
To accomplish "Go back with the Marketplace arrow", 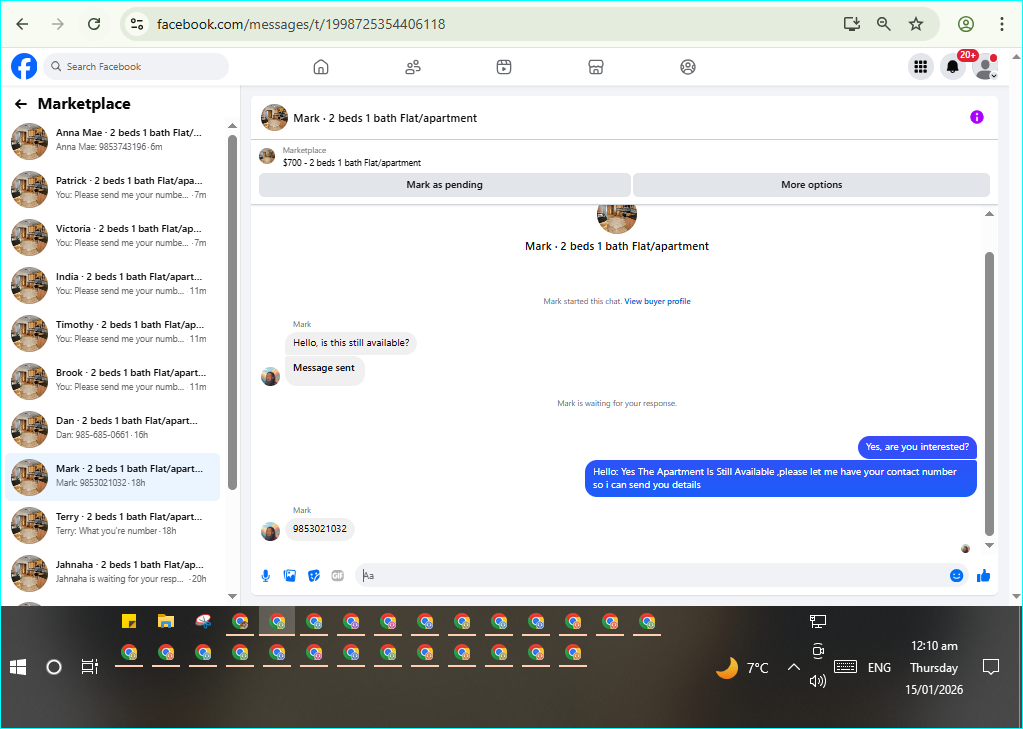I will coord(21,104).
